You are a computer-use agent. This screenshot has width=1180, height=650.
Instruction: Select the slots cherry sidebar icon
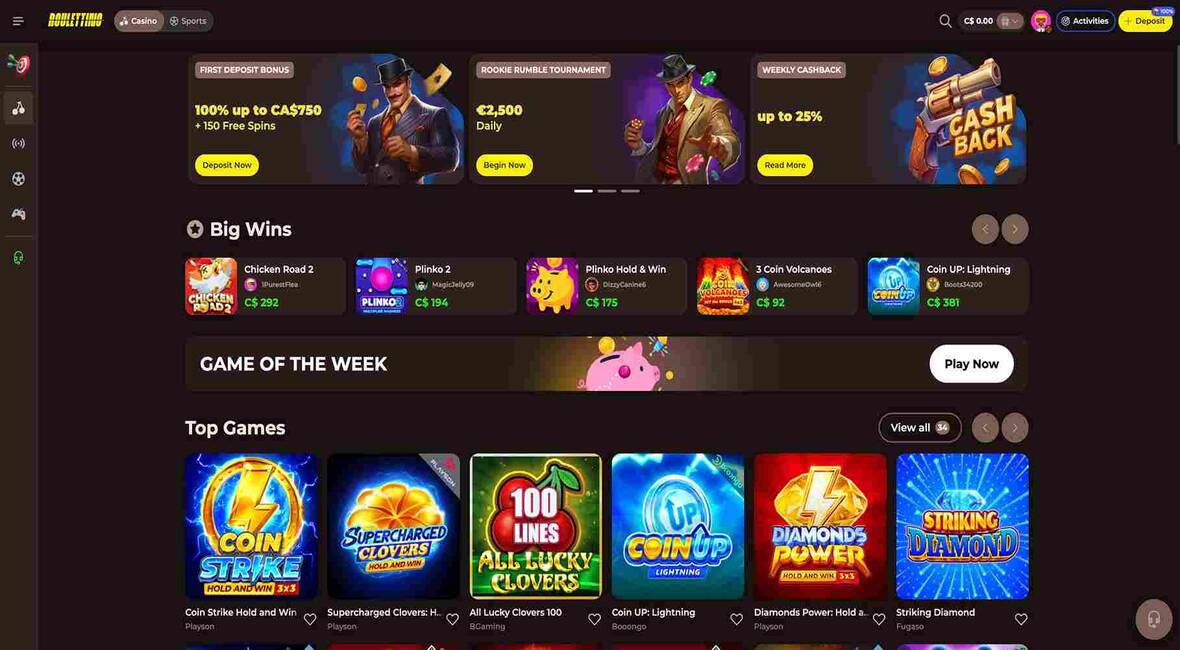pos(19,108)
